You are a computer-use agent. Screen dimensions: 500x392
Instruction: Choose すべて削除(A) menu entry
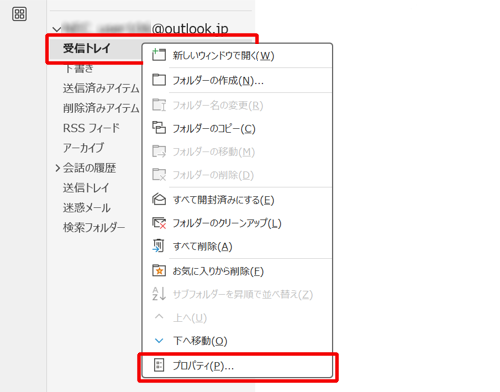point(237,246)
